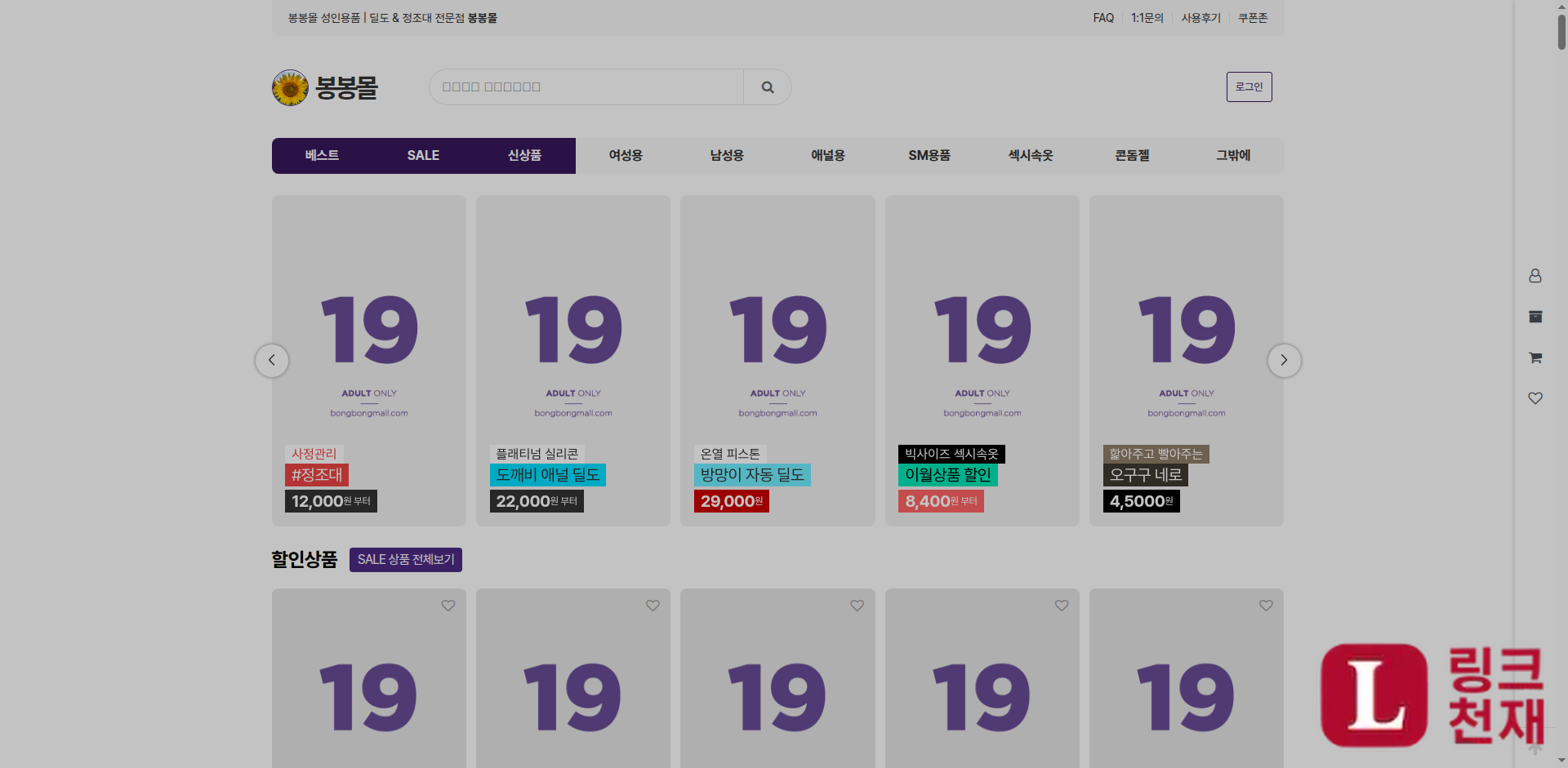Image resolution: width=1568 pixels, height=768 pixels.
Task: Click the 29,000원 price label
Action: pyautogui.click(x=732, y=501)
